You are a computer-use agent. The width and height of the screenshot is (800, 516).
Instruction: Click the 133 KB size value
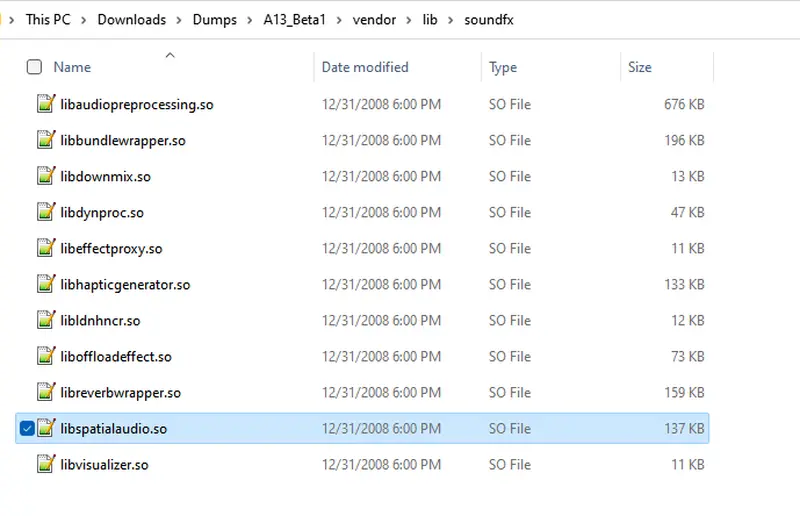[684, 284]
